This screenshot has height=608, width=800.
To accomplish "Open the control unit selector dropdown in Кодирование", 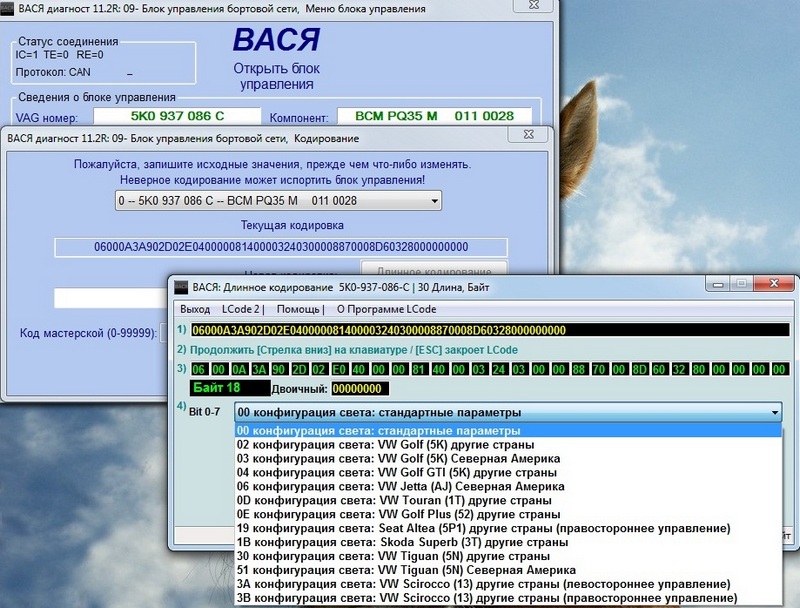I will pyautogui.click(x=279, y=200).
